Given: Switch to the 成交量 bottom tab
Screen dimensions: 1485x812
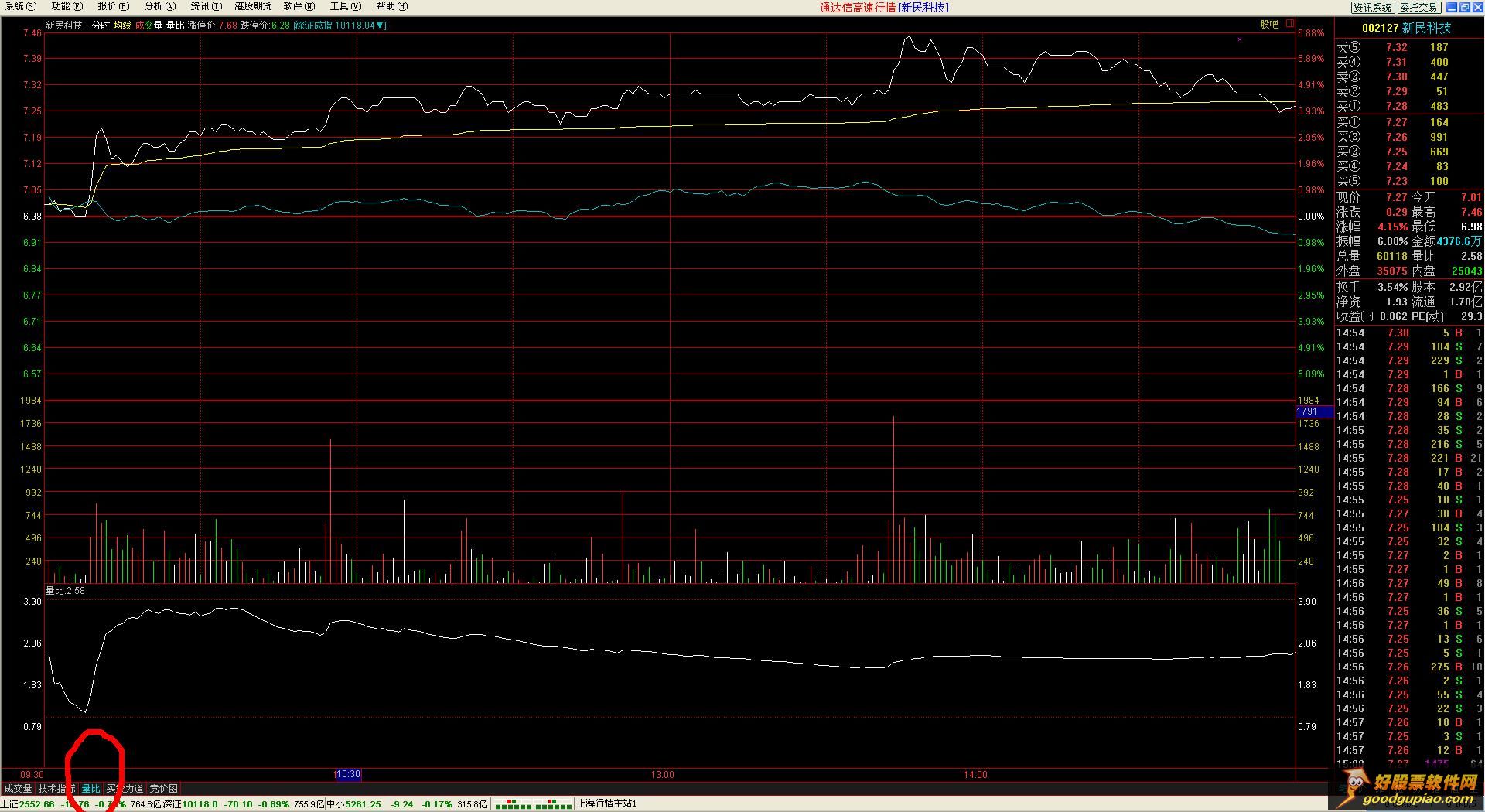Looking at the screenshot, I should pos(18,789).
